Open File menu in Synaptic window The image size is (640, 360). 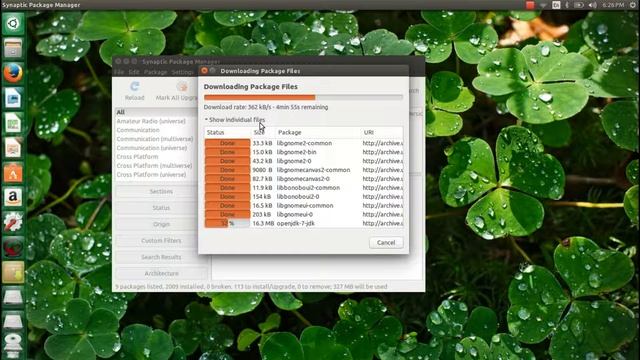coord(119,72)
